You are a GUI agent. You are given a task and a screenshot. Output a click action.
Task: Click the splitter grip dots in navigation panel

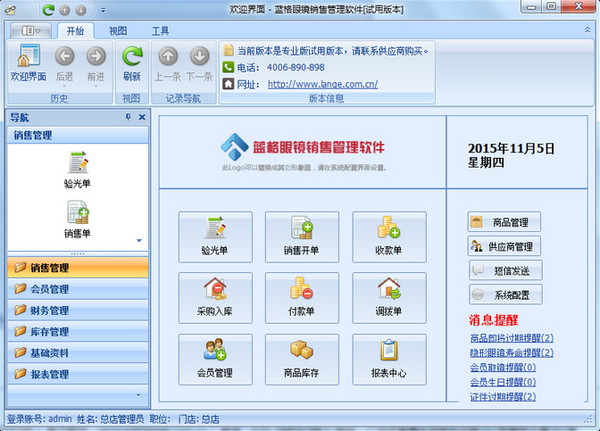click(78, 254)
